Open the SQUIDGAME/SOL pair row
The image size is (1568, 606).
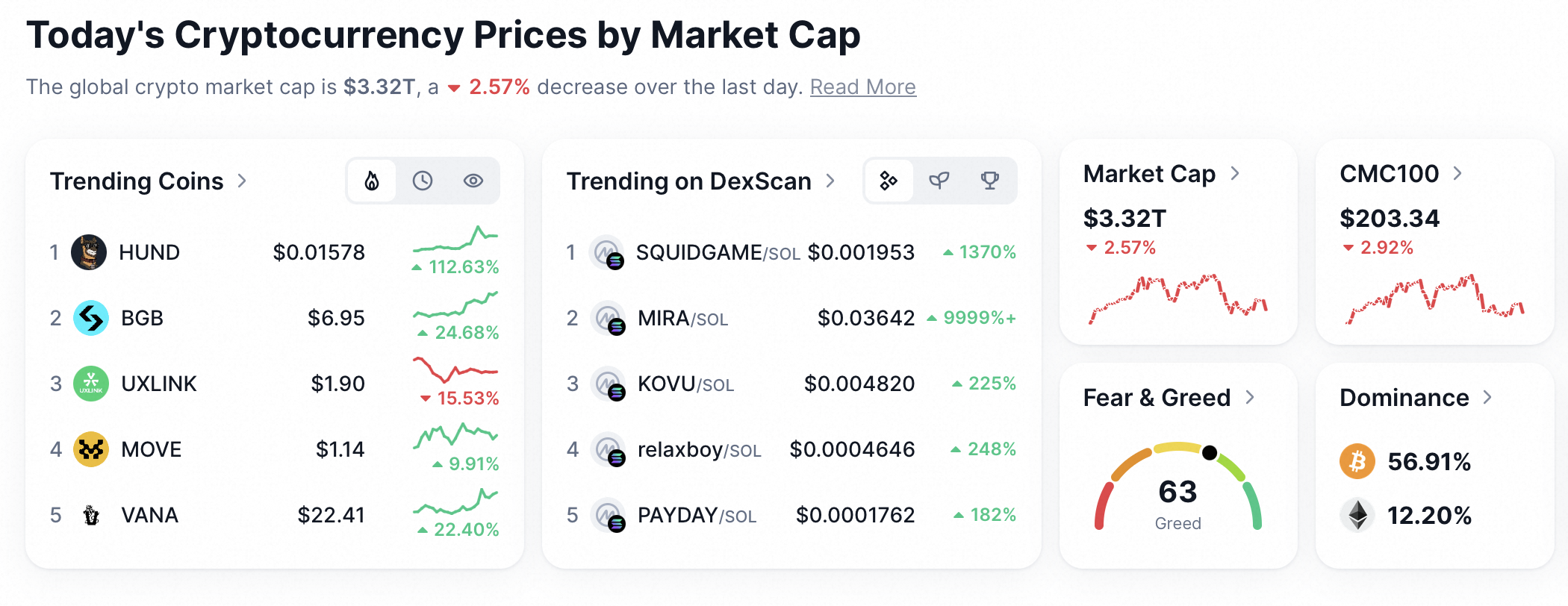[x=791, y=252]
